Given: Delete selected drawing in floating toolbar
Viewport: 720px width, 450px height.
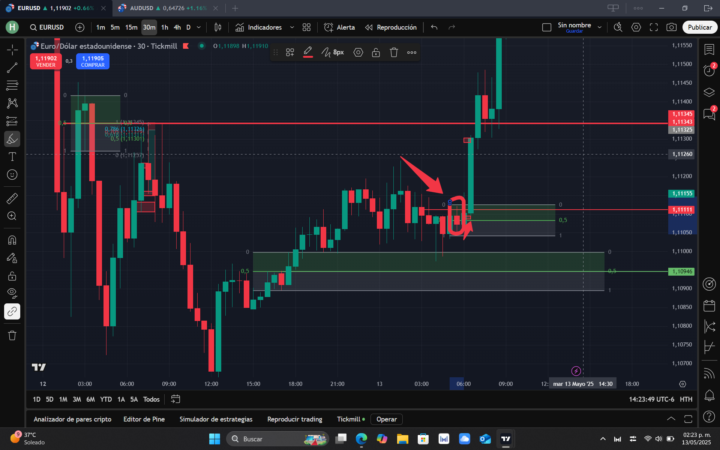Looking at the screenshot, I should tap(394, 52).
